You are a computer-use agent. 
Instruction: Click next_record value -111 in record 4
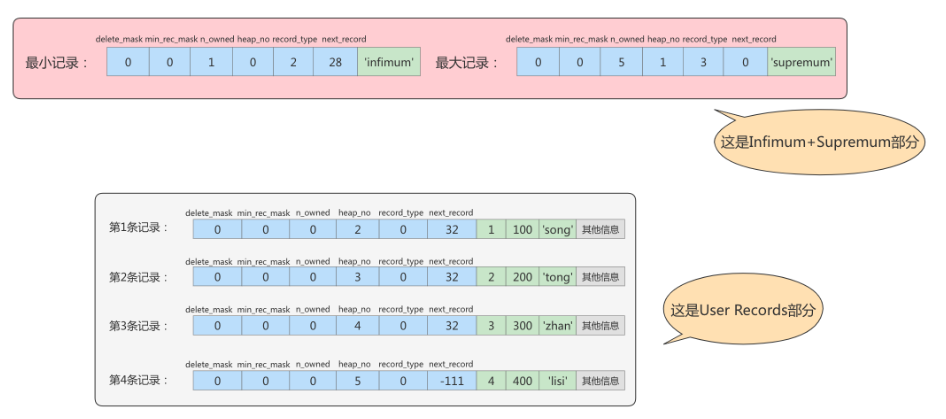[452, 380]
